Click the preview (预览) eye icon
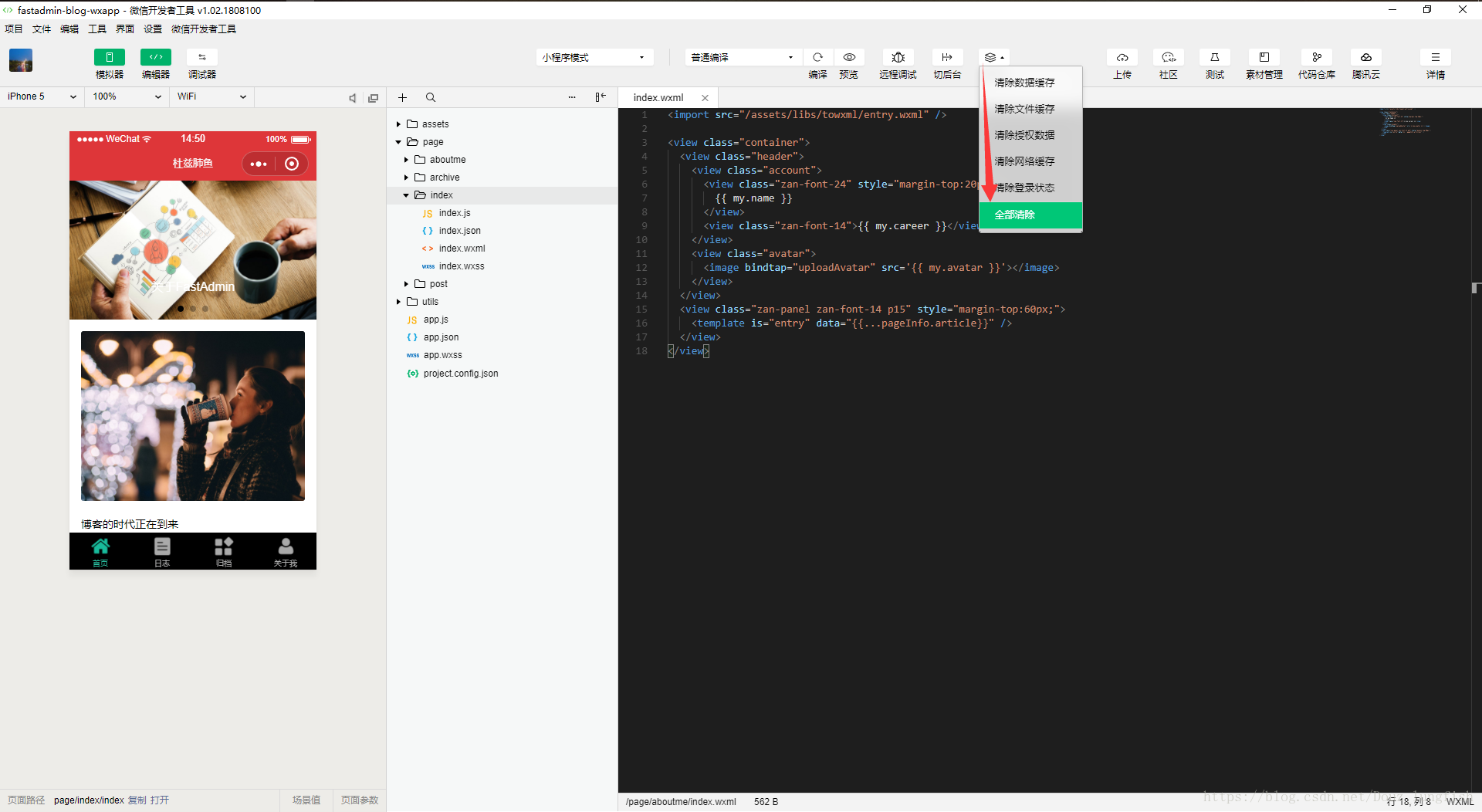 849,58
